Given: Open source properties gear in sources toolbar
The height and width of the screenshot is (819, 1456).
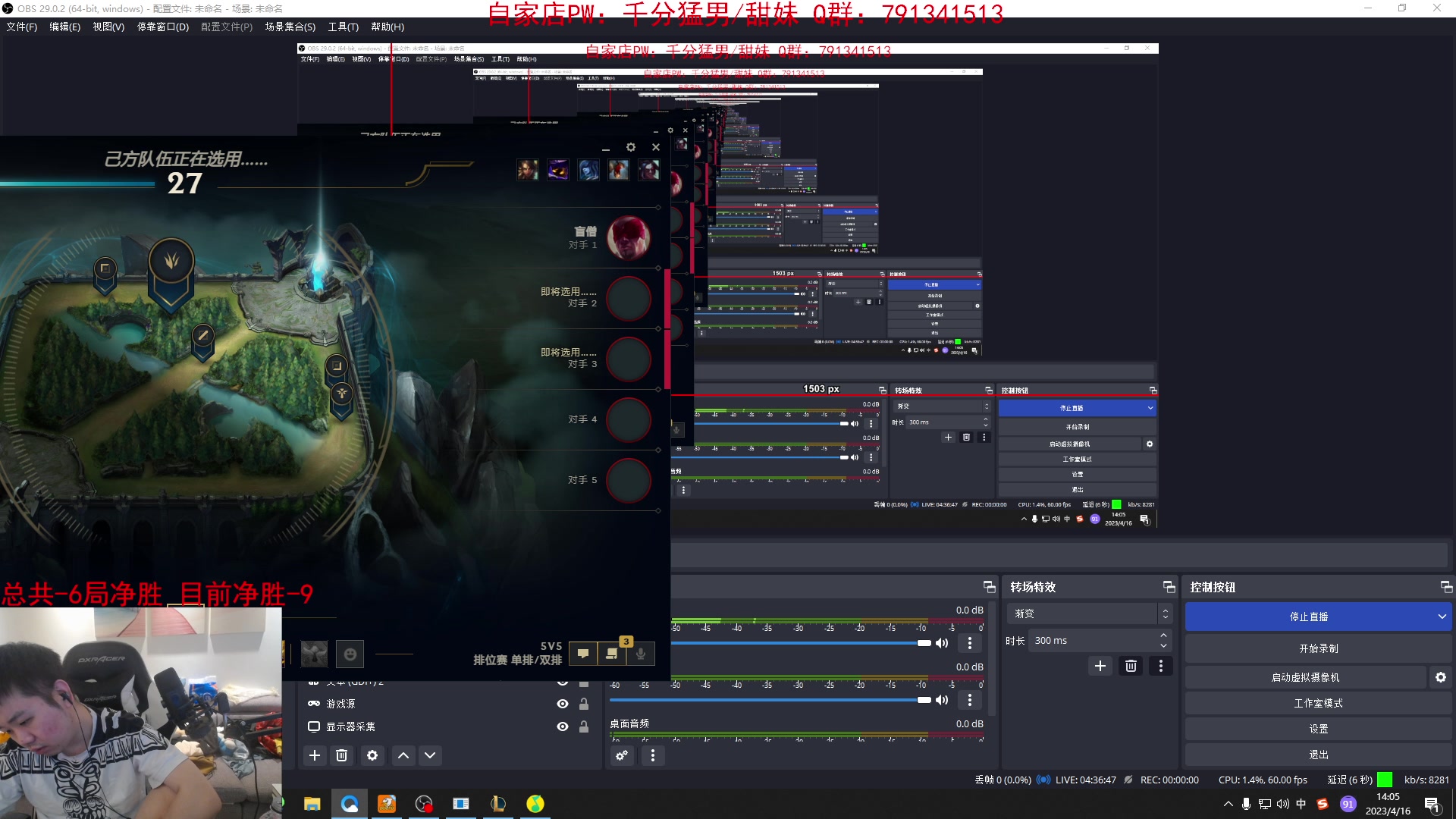Looking at the screenshot, I should (x=372, y=755).
